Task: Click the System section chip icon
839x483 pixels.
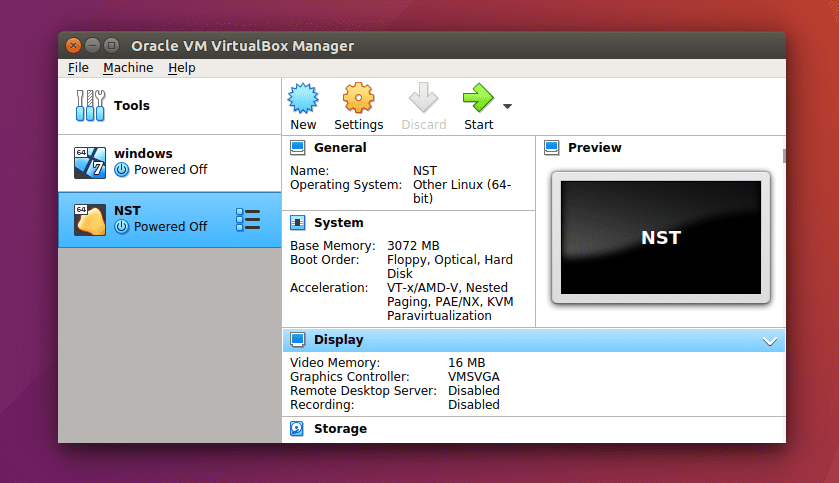Action: 298,223
